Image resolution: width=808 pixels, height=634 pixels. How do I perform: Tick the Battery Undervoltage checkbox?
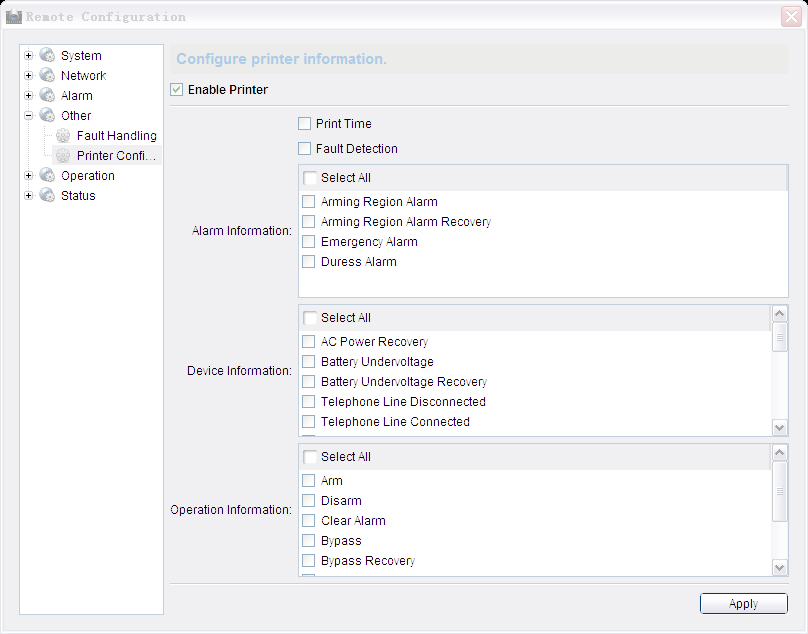tap(308, 362)
